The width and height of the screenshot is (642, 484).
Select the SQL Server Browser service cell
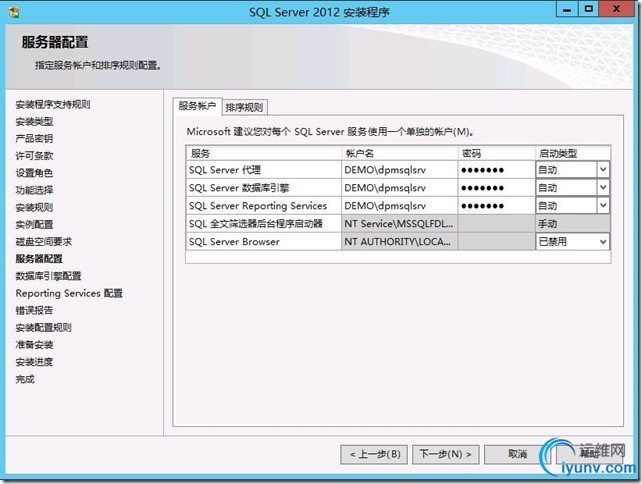tap(263, 242)
